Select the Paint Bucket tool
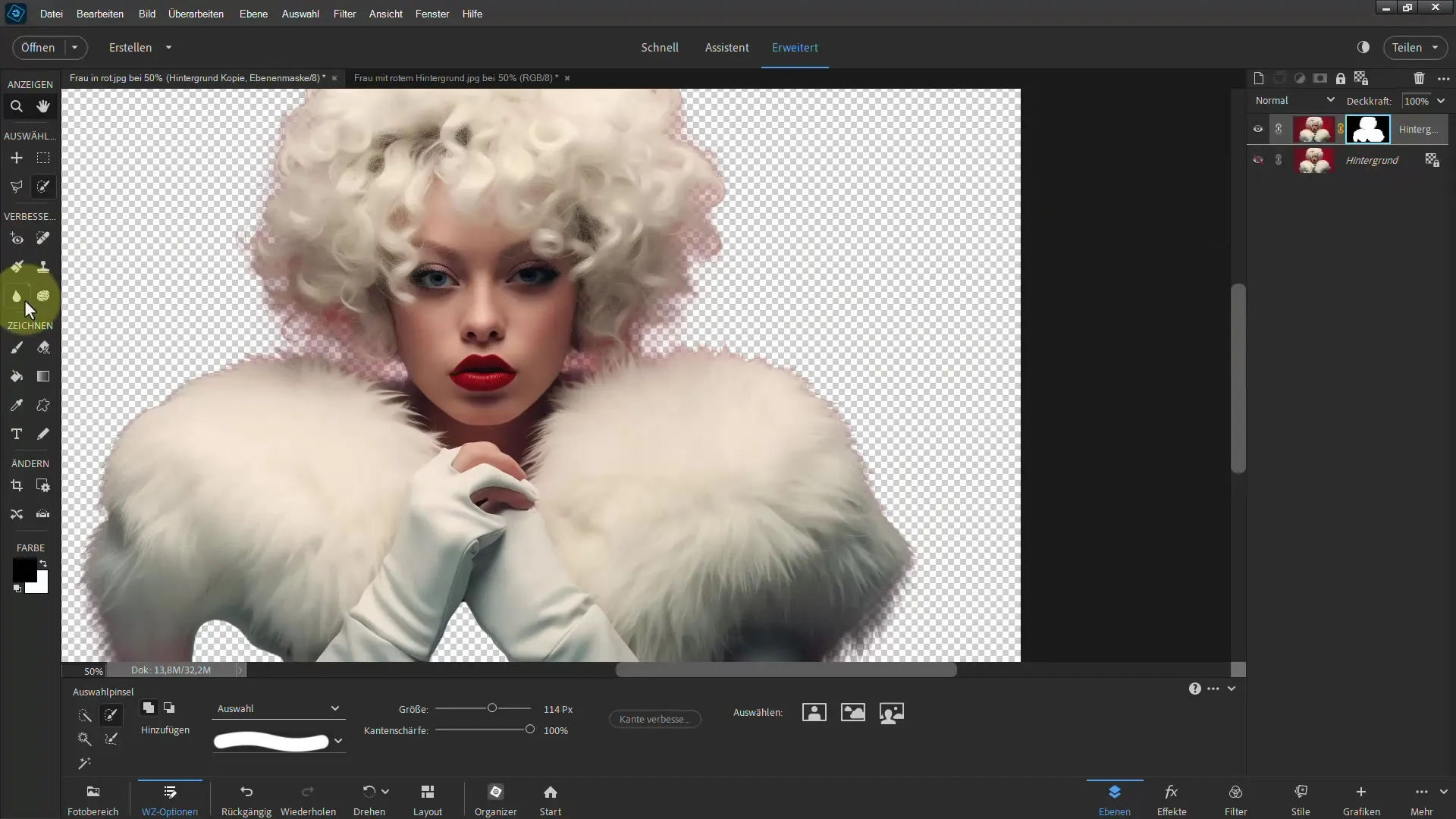Viewport: 1456px width, 819px height. 16,376
